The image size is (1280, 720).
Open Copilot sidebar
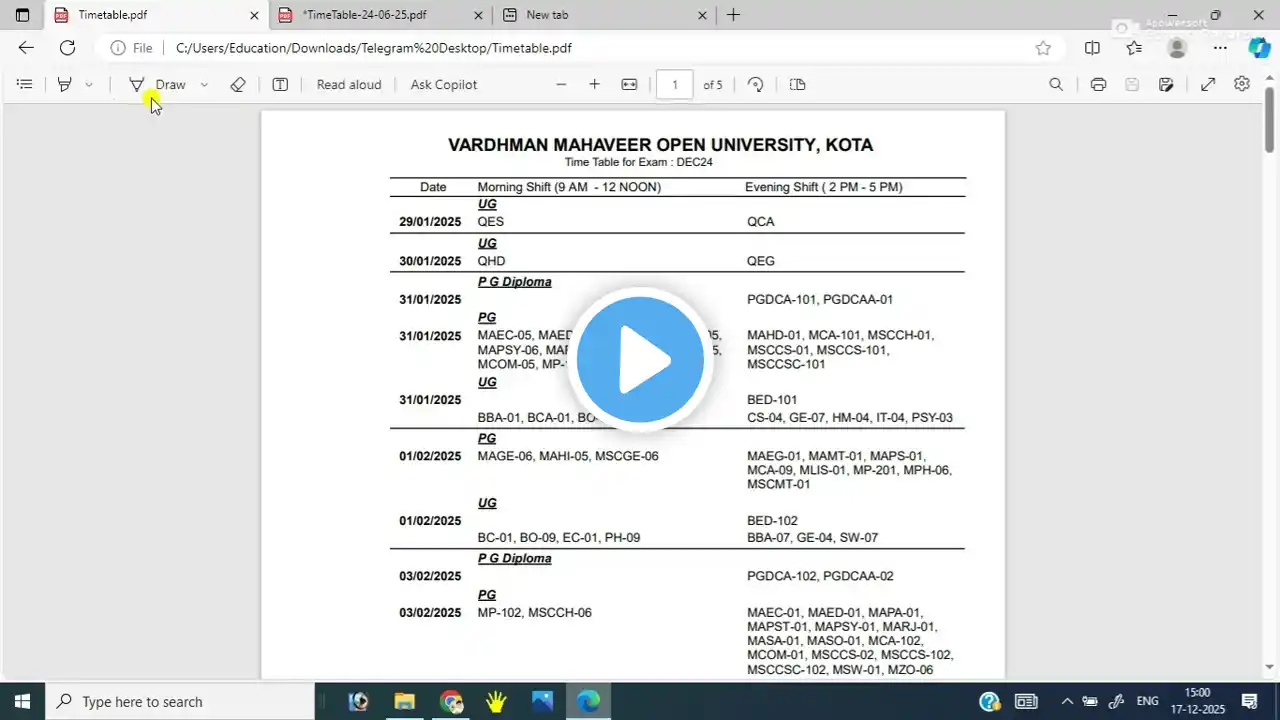(x=1259, y=48)
